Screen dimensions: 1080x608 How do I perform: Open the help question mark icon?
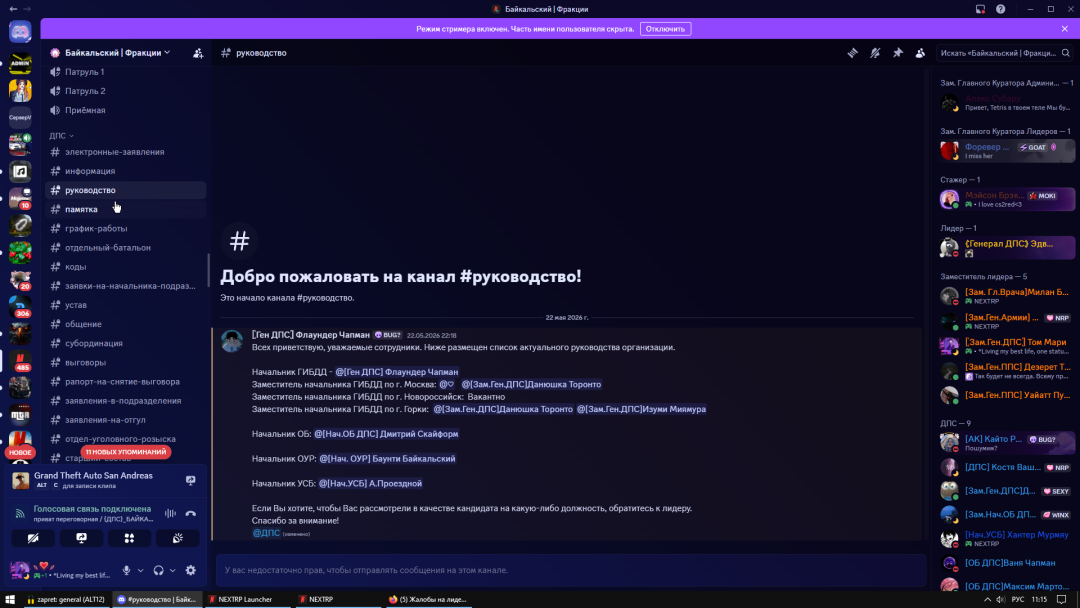click(1001, 9)
